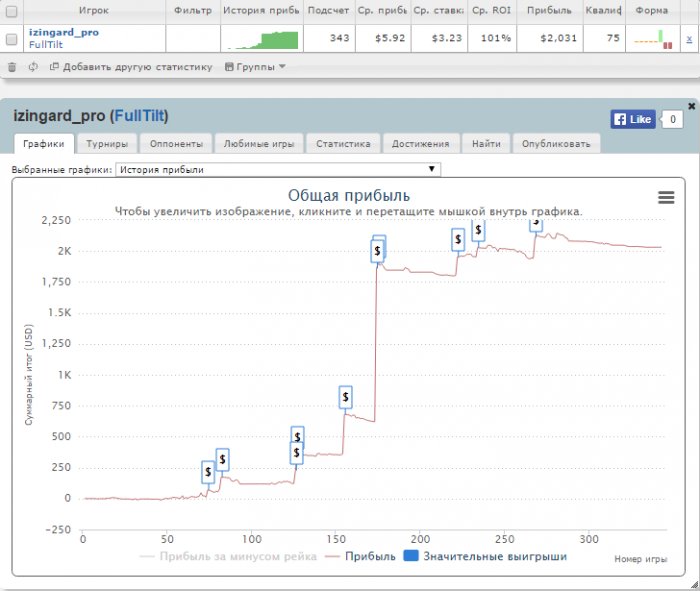Click the Facebook like count box
This screenshot has width=700, height=591.
[x=672, y=119]
